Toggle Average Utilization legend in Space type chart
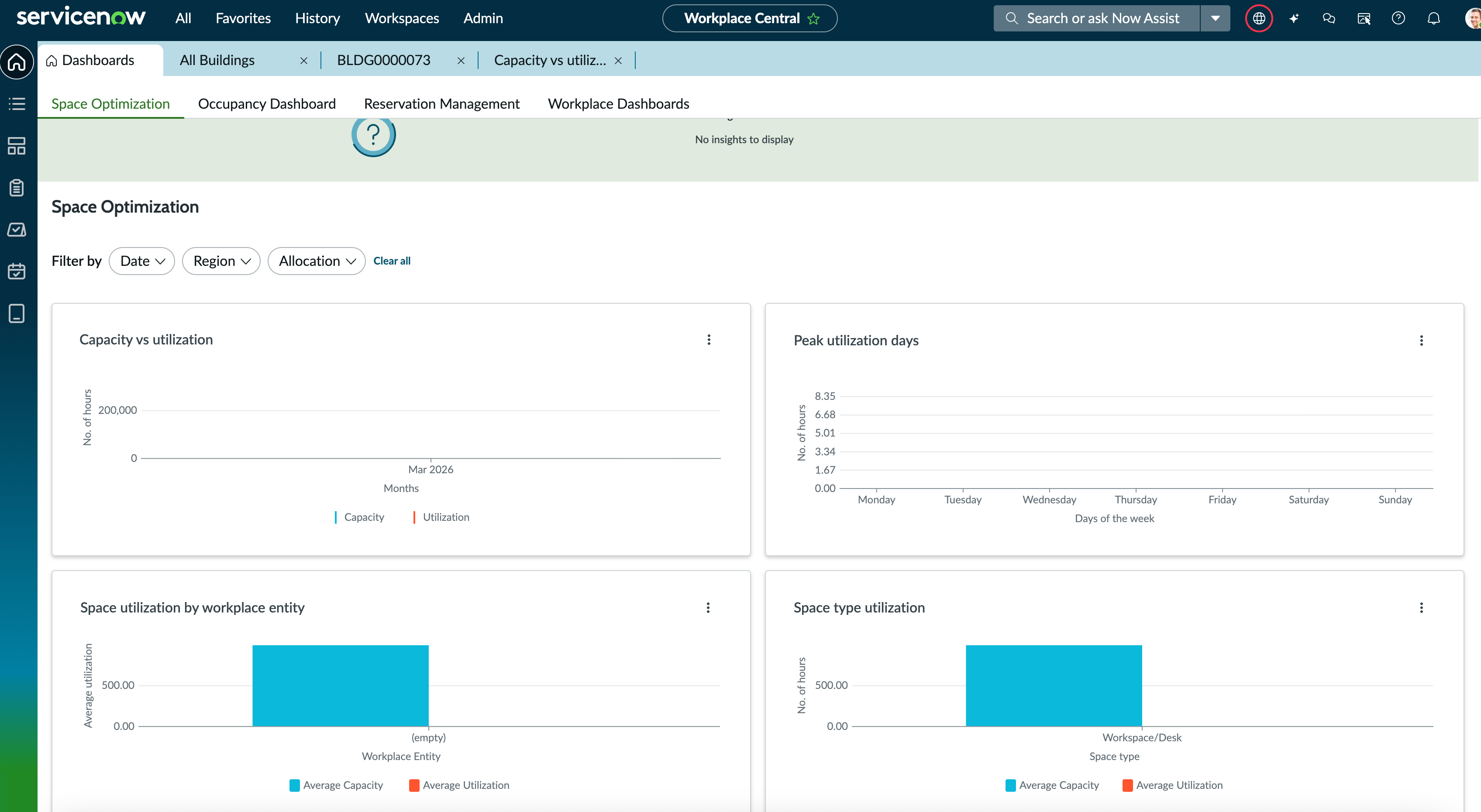Screen dimensions: 1481x812 [x=1173, y=785]
